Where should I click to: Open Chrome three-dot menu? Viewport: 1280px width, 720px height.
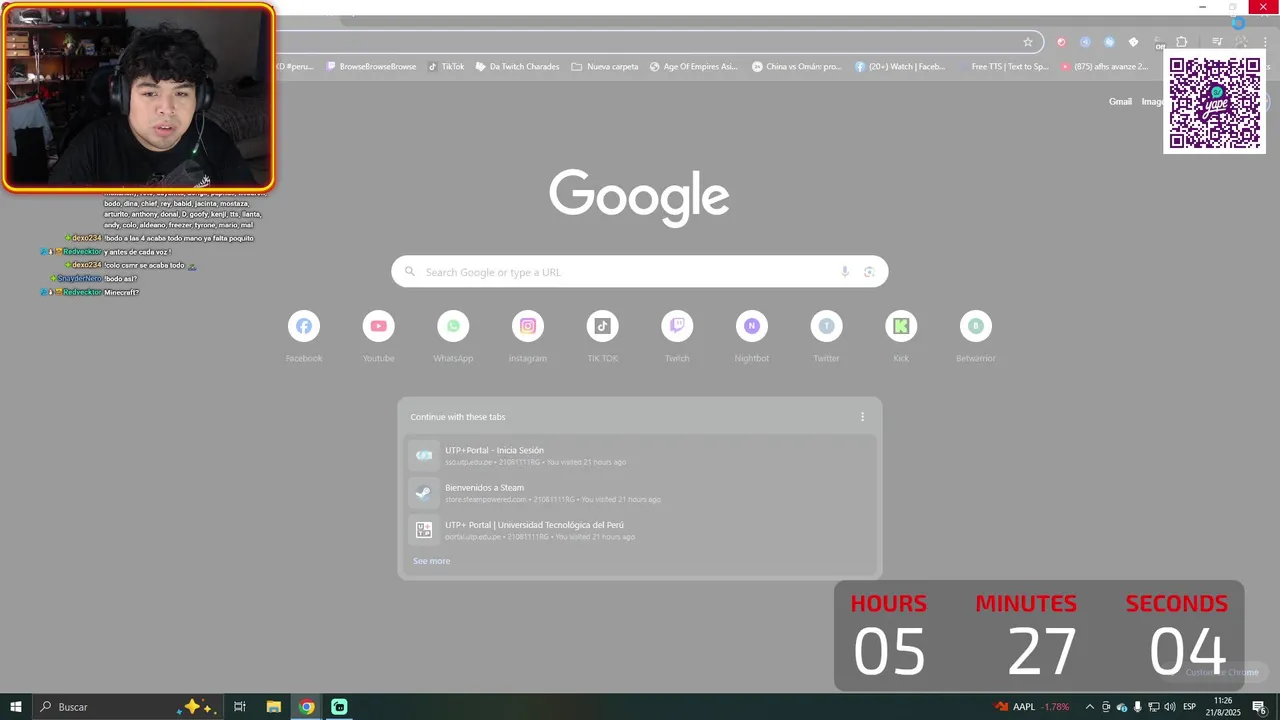[1265, 42]
